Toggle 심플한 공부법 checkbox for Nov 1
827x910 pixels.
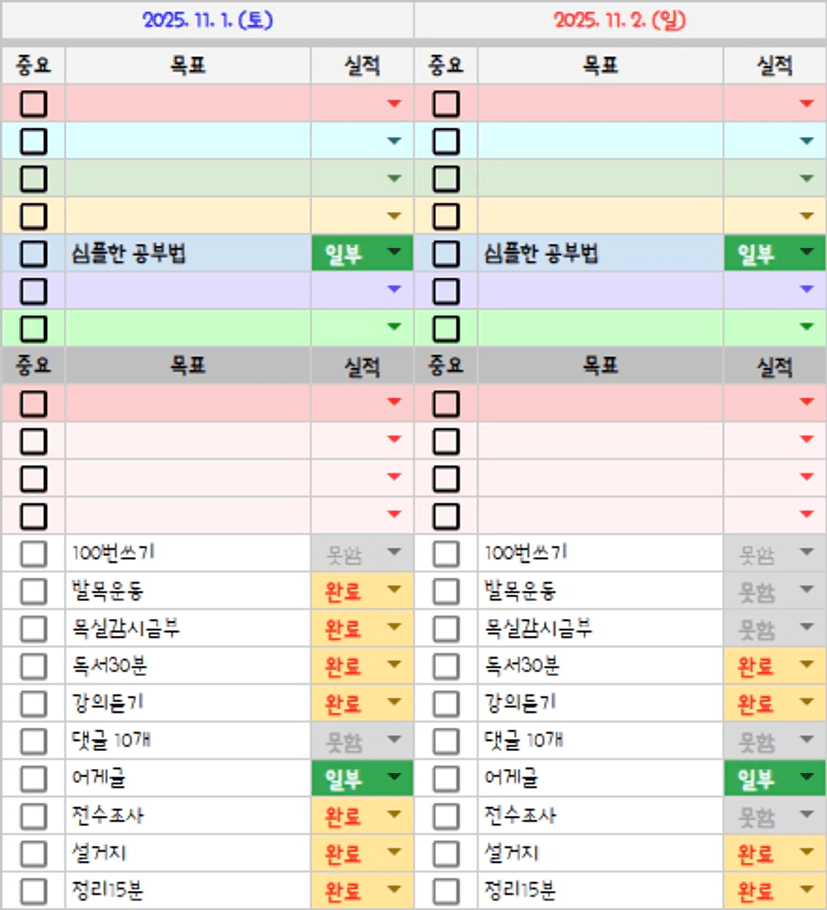click(x=33, y=254)
